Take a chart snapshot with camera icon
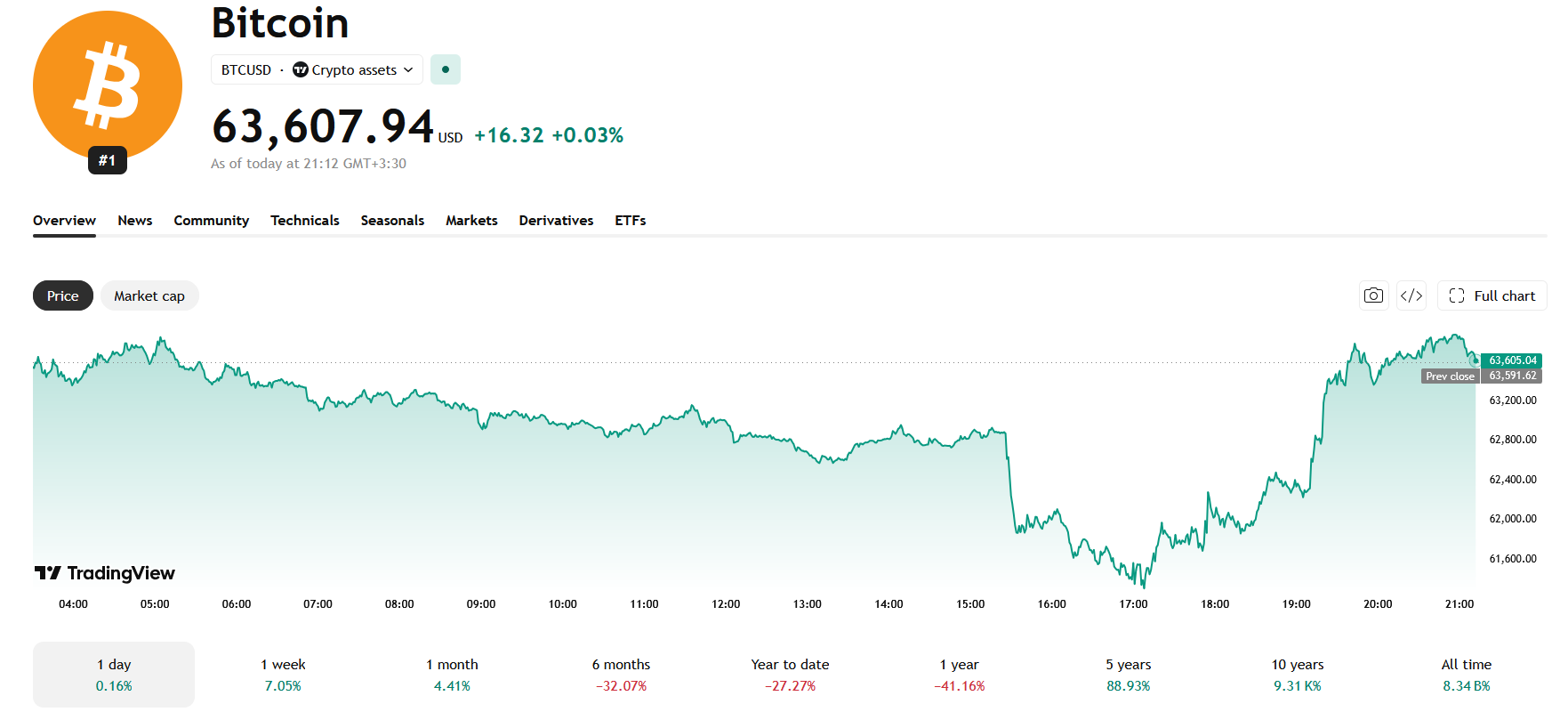Viewport: 1568px width, 720px height. click(x=1373, y=295)
